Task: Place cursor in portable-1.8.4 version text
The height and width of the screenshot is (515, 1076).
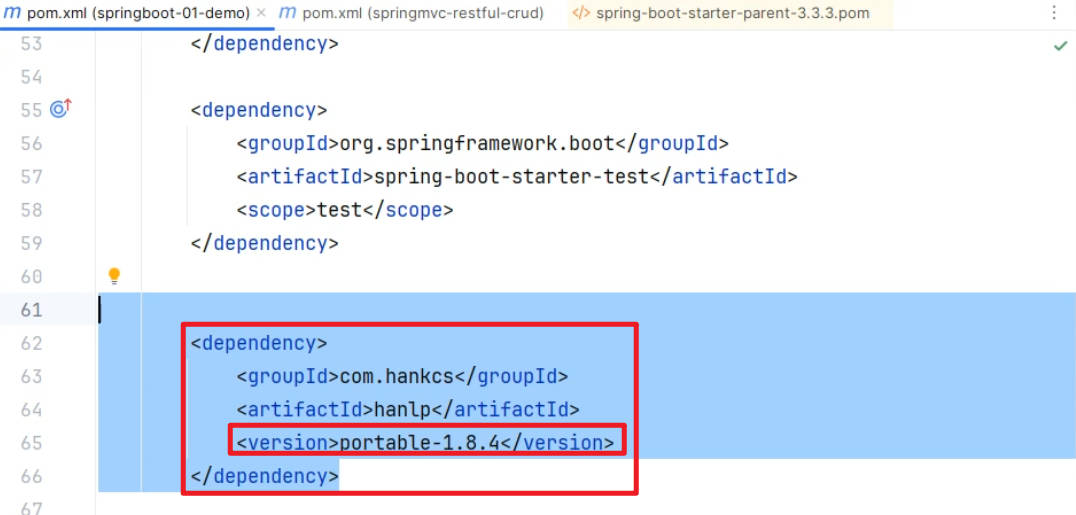Action: (x=419, y=443)
